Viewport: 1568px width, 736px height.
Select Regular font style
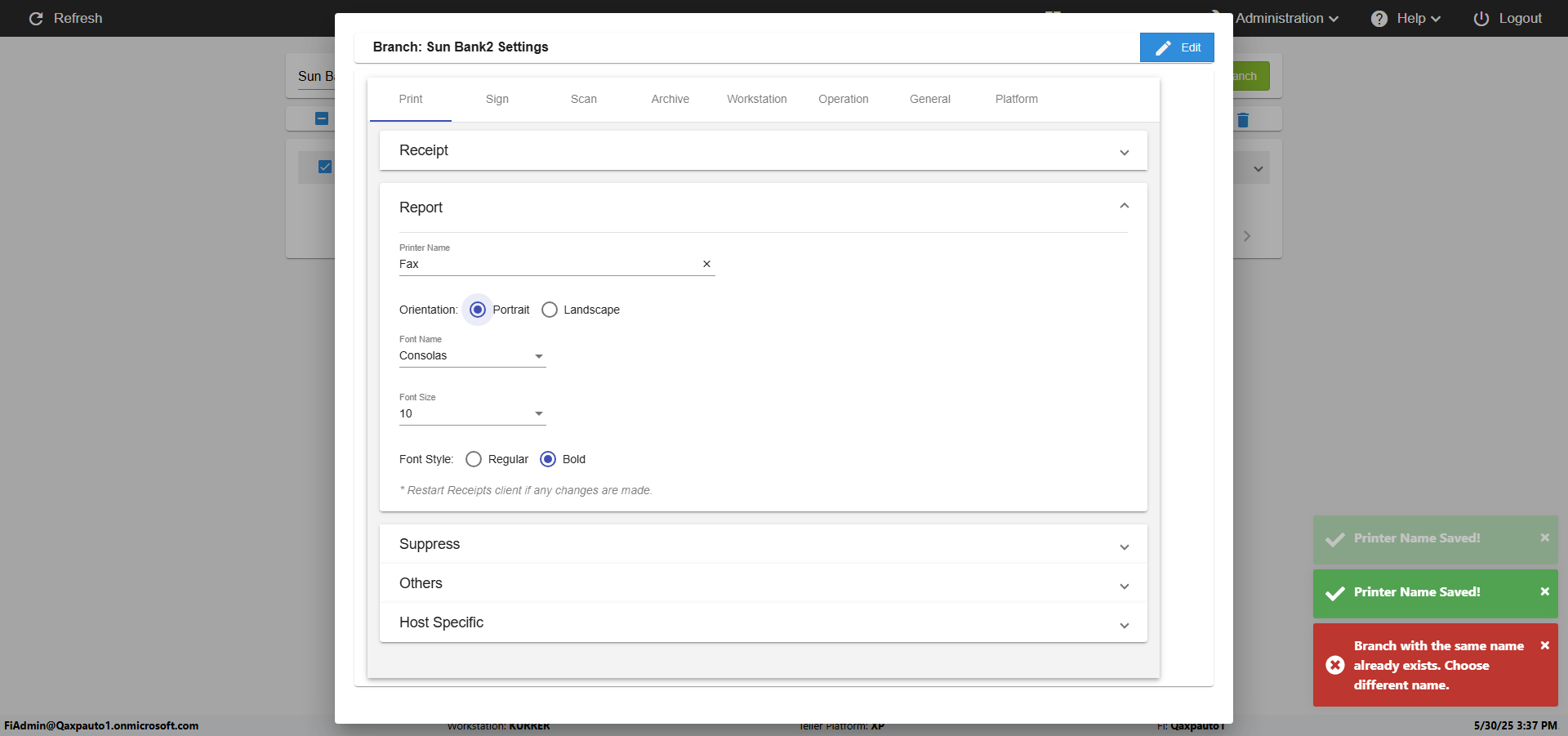tap(474, 459)
